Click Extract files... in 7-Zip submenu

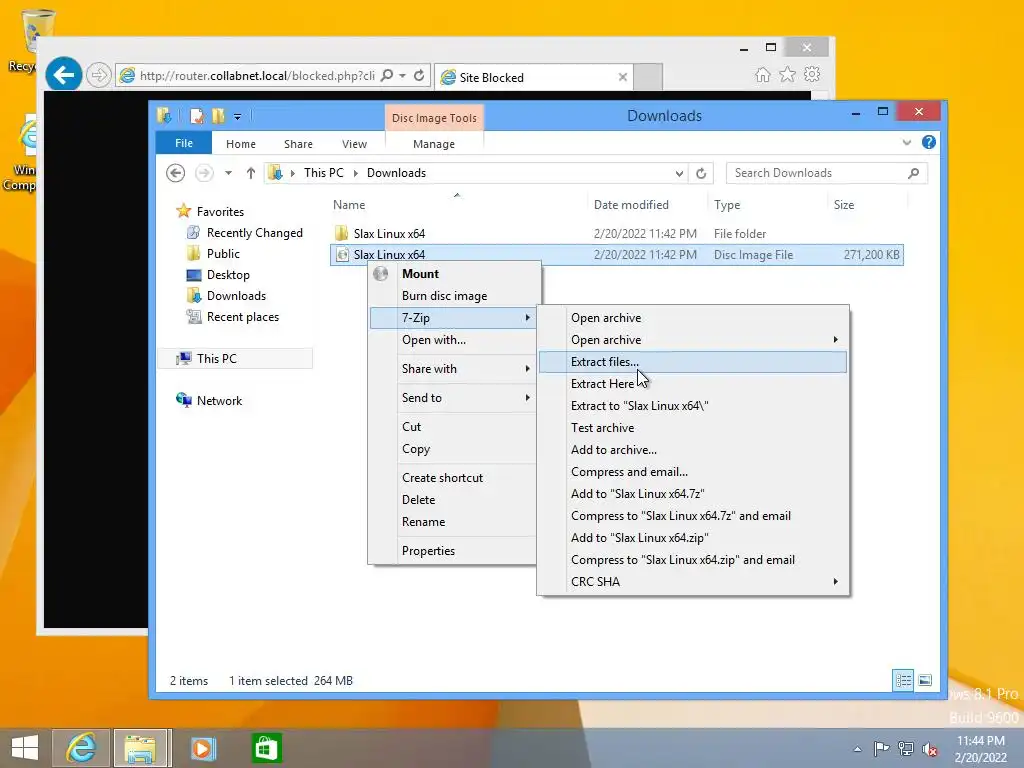(x=693, y=362)
